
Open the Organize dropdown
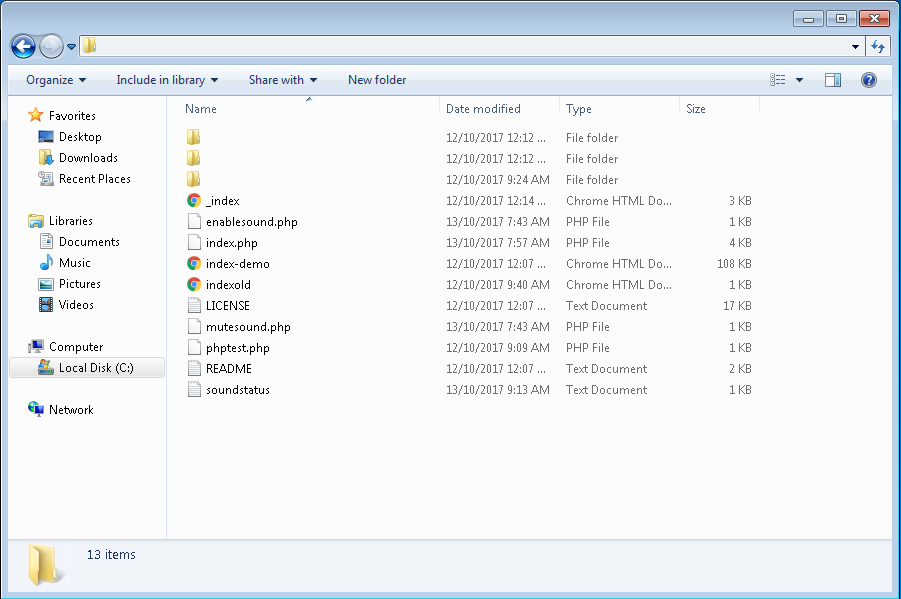(54, 79)
